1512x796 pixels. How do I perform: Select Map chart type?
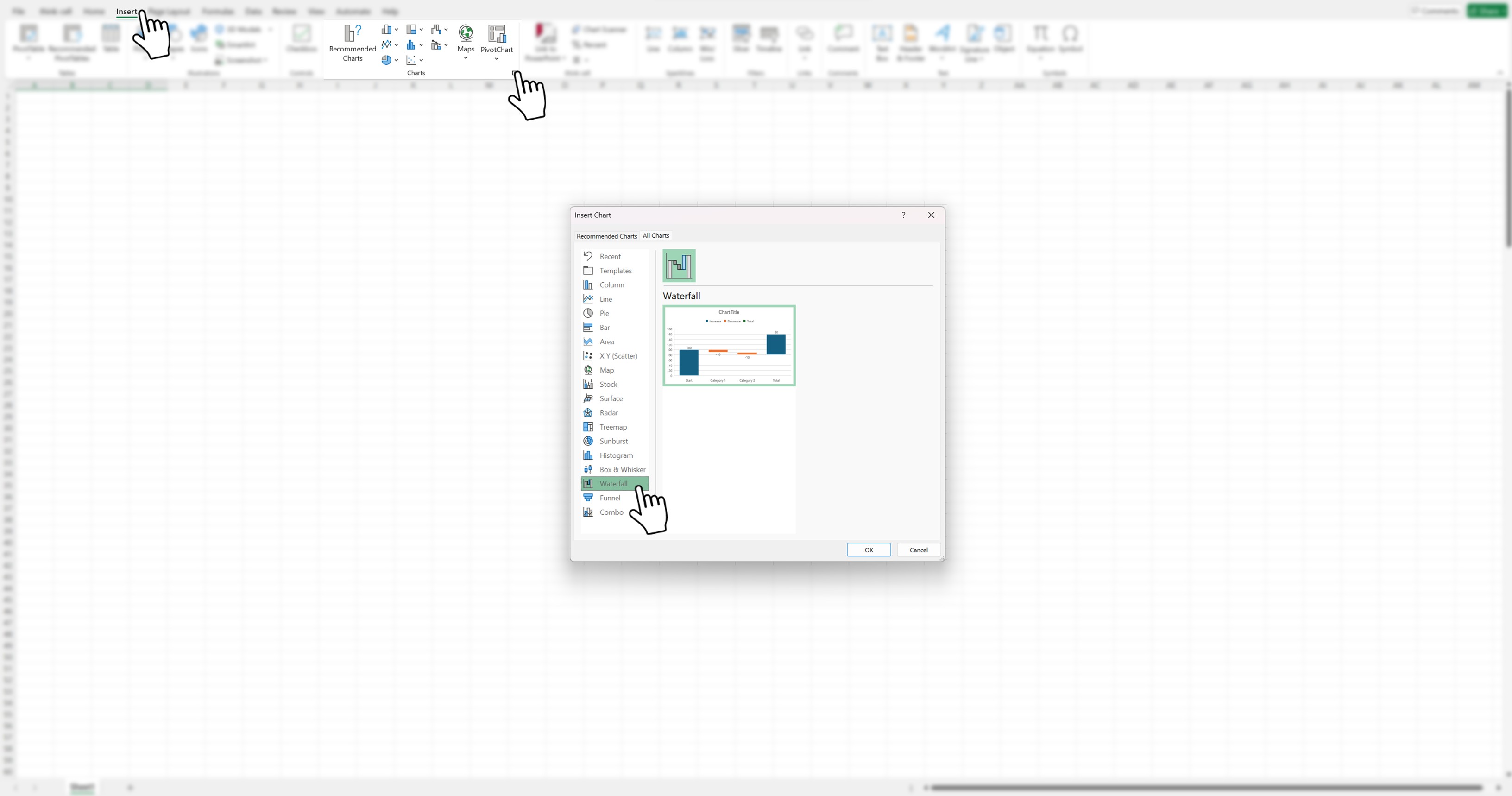point(615,370)
